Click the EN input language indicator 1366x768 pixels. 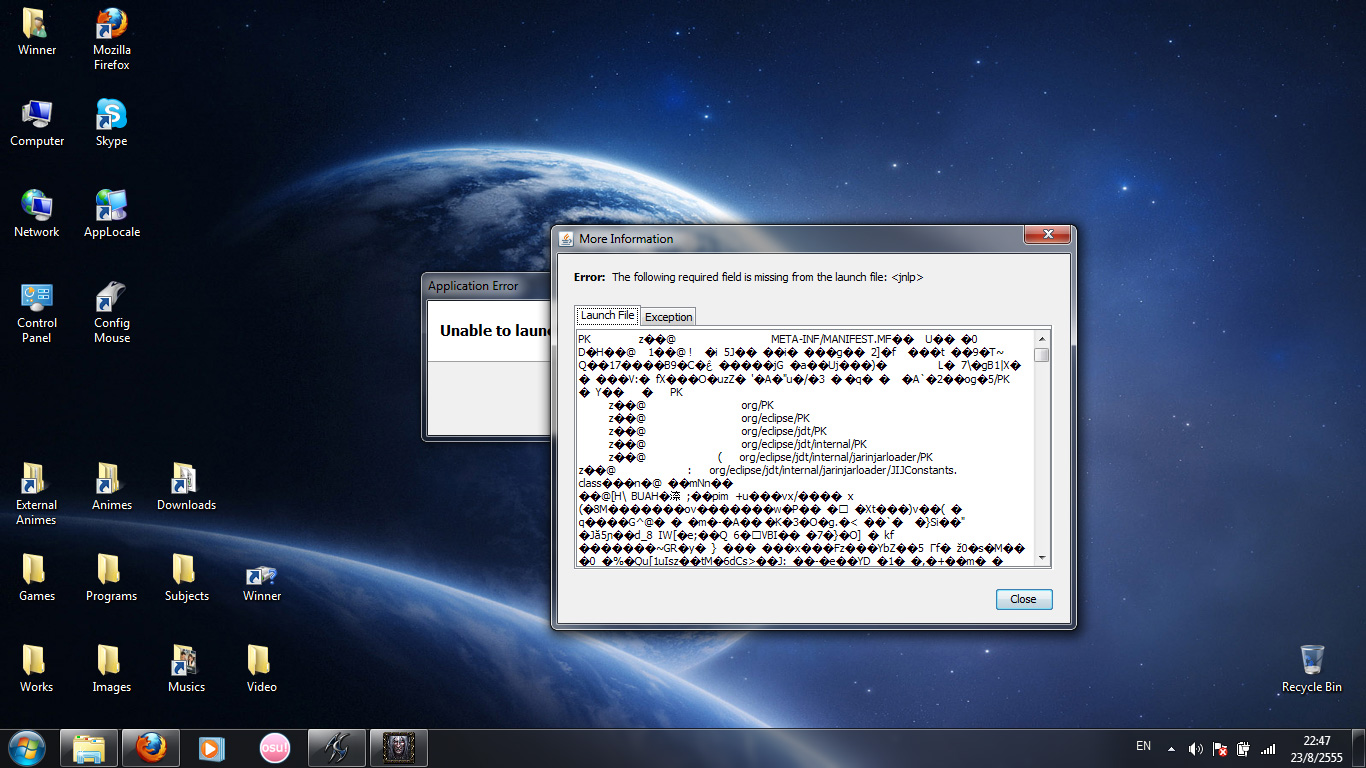pos(1144,746)
